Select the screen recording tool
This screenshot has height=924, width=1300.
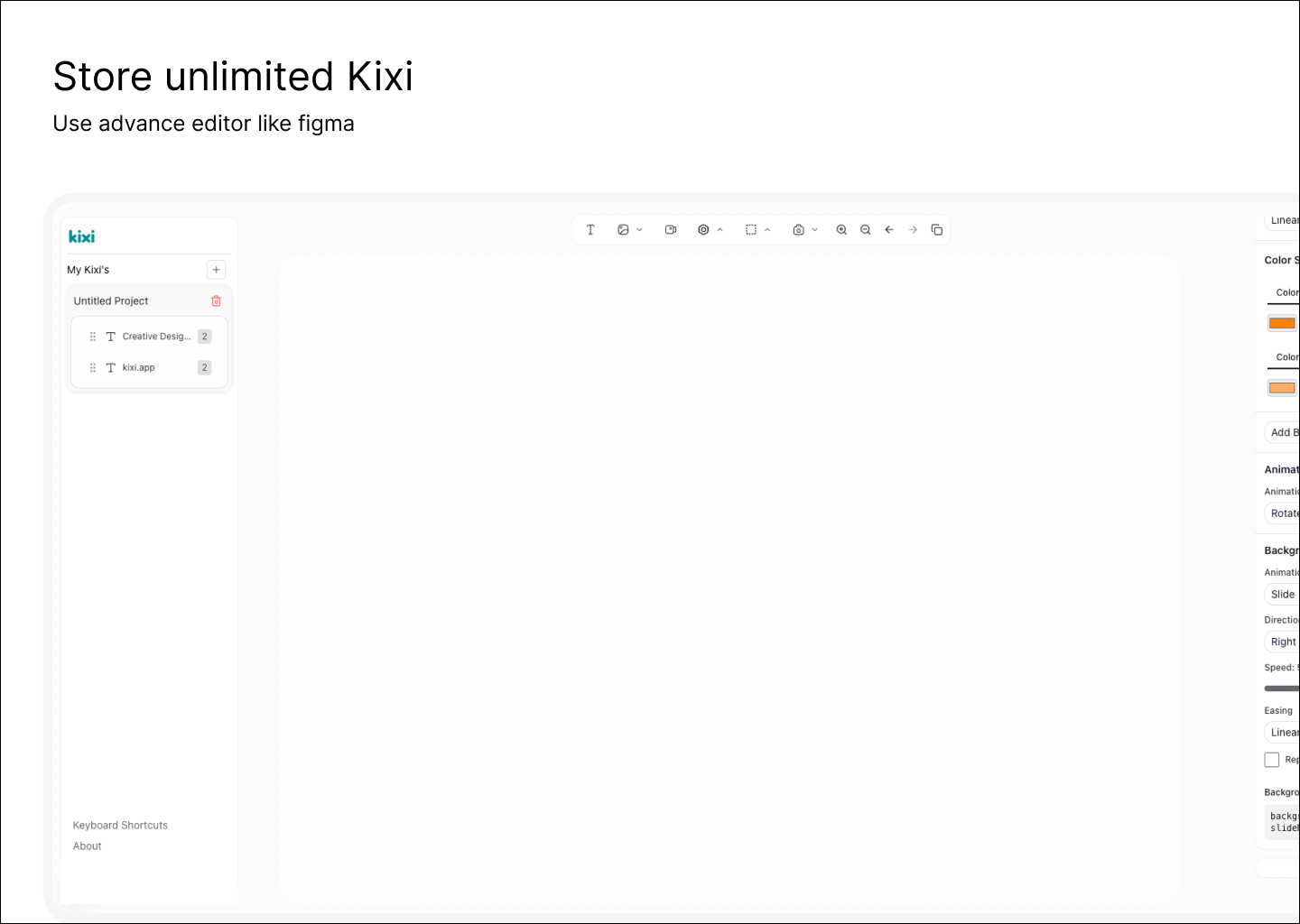pyautogui.click(x=670, y=229)
